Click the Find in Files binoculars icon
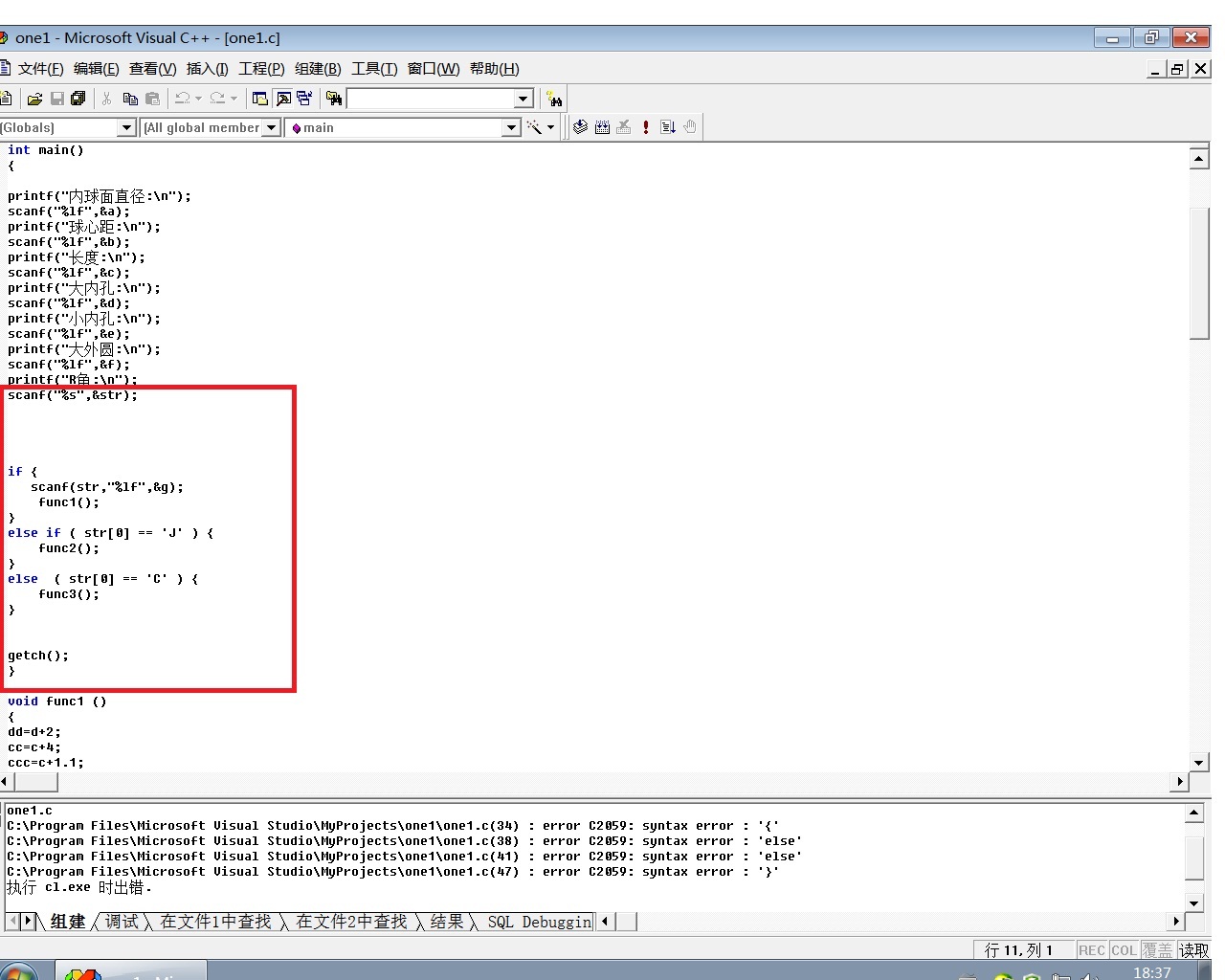The height and width of the screenshot is (980, 1225). tap(334, 99)
